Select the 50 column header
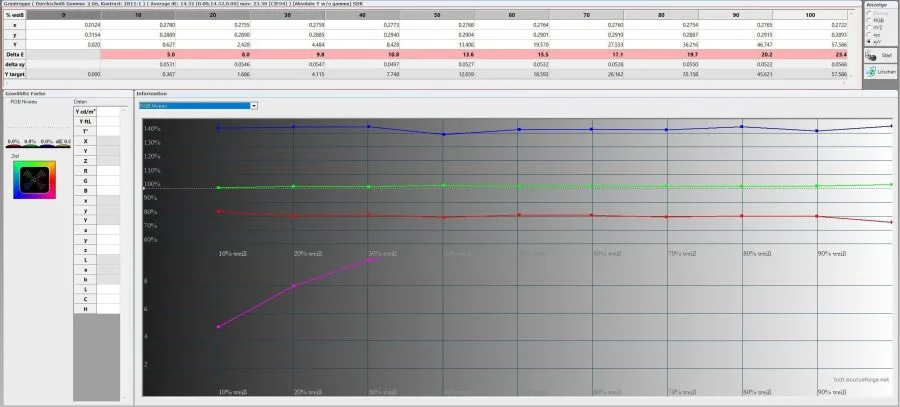Screen dimensions: 900x407 437,14
